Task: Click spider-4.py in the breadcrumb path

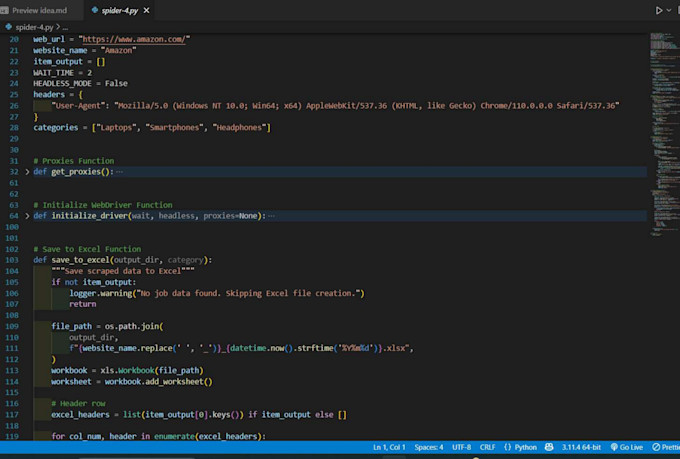Action: coord(34,27)
